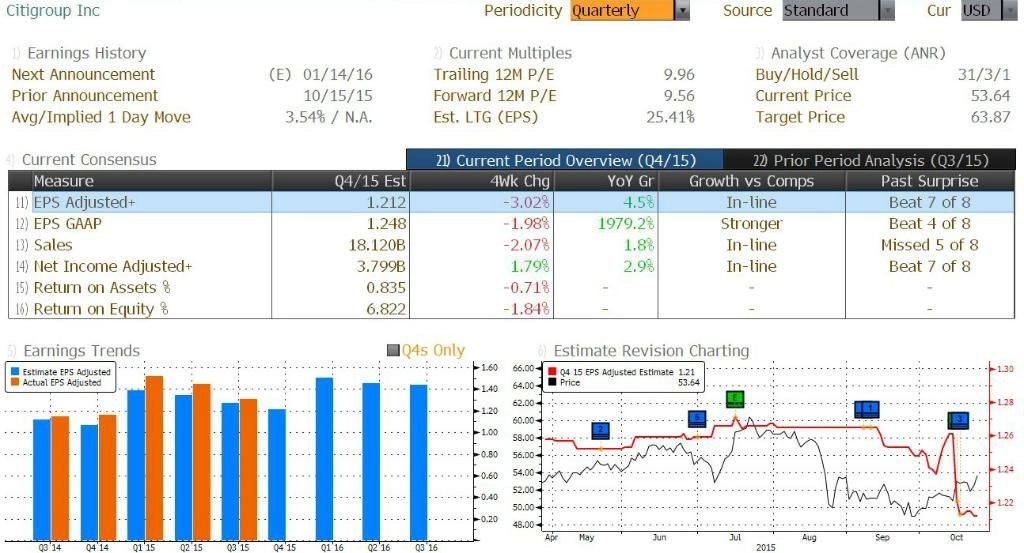Viewport: 1024px width, 553px height.
Task: Click the green 'E' earnings marker near July
Action: pyautogui.click(x=735, y=398)
